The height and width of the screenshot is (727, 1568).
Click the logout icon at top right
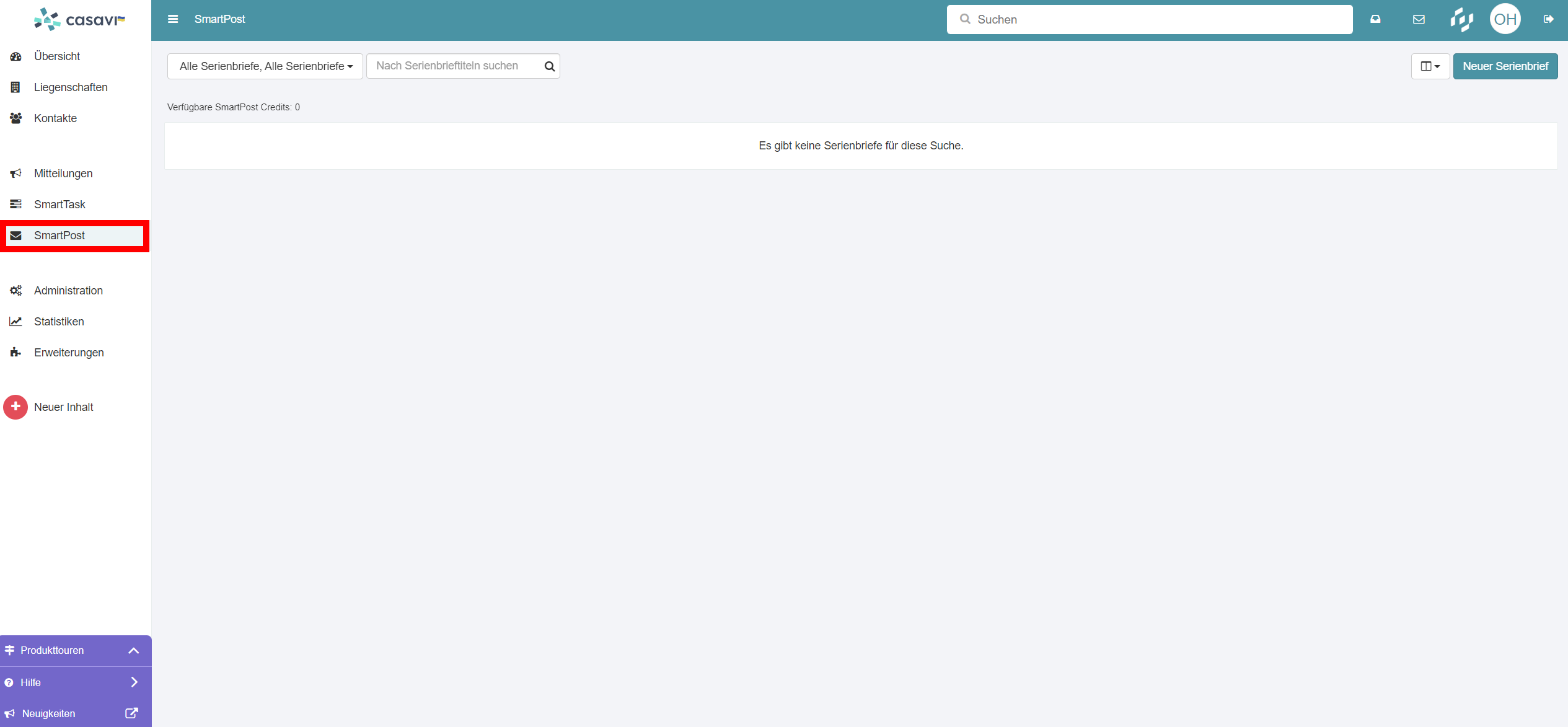click(1548, 19)
